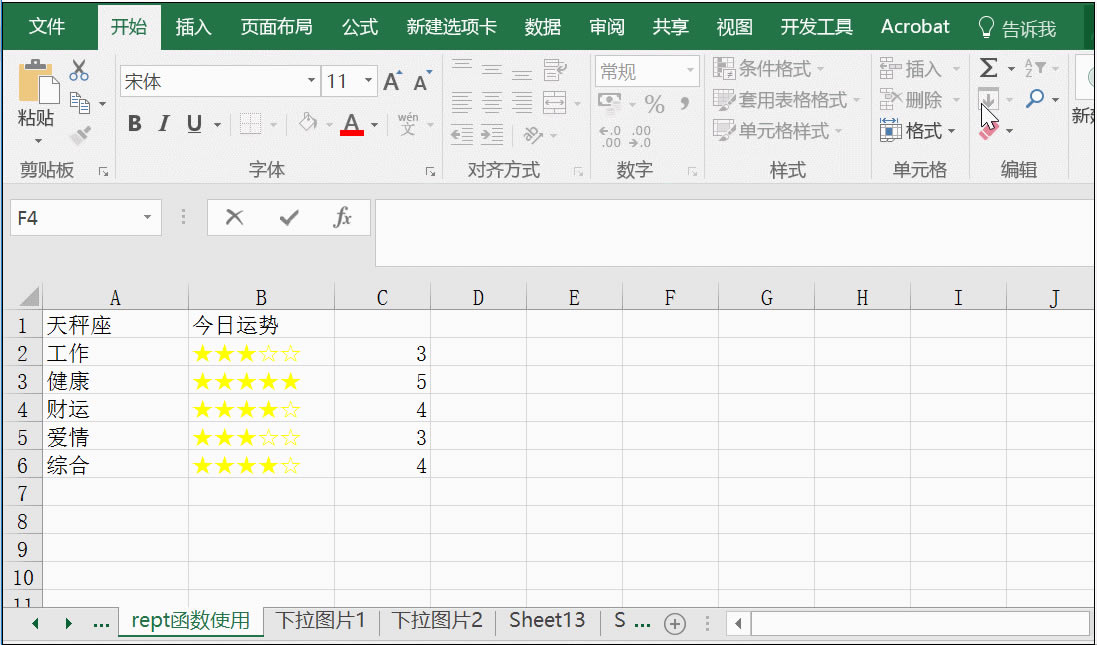Screen dimensions: 1097x645
Task: Apply percentage number format icon
Action: click(656, 102)
